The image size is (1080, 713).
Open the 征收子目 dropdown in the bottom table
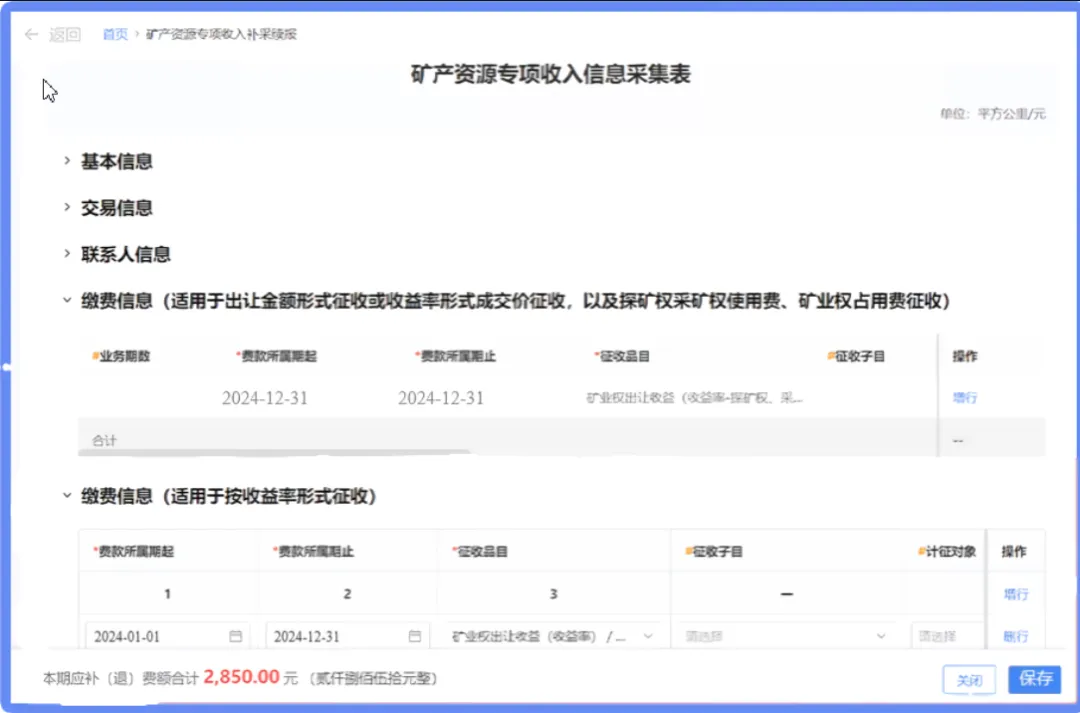(786, 636)
